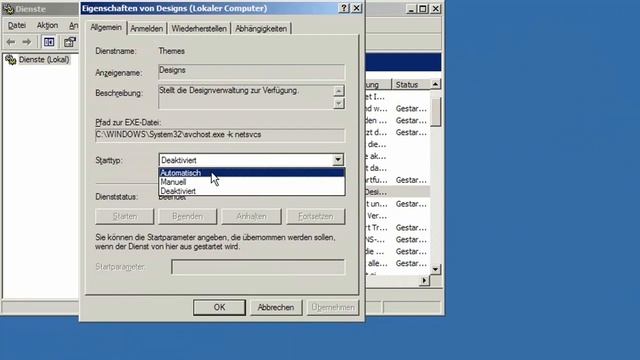Screen dimensions: 640x360
Task: Click the Beenden service button
Action: (187, 216)
